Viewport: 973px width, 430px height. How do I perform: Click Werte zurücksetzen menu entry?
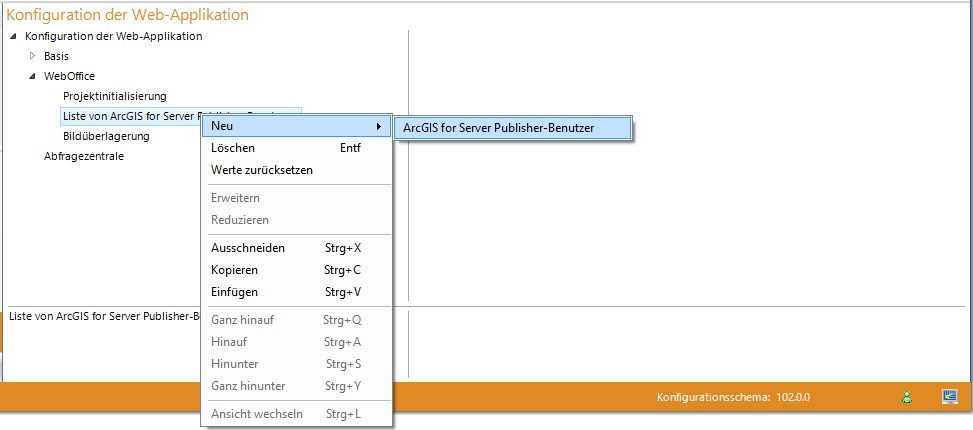point(262,170)
